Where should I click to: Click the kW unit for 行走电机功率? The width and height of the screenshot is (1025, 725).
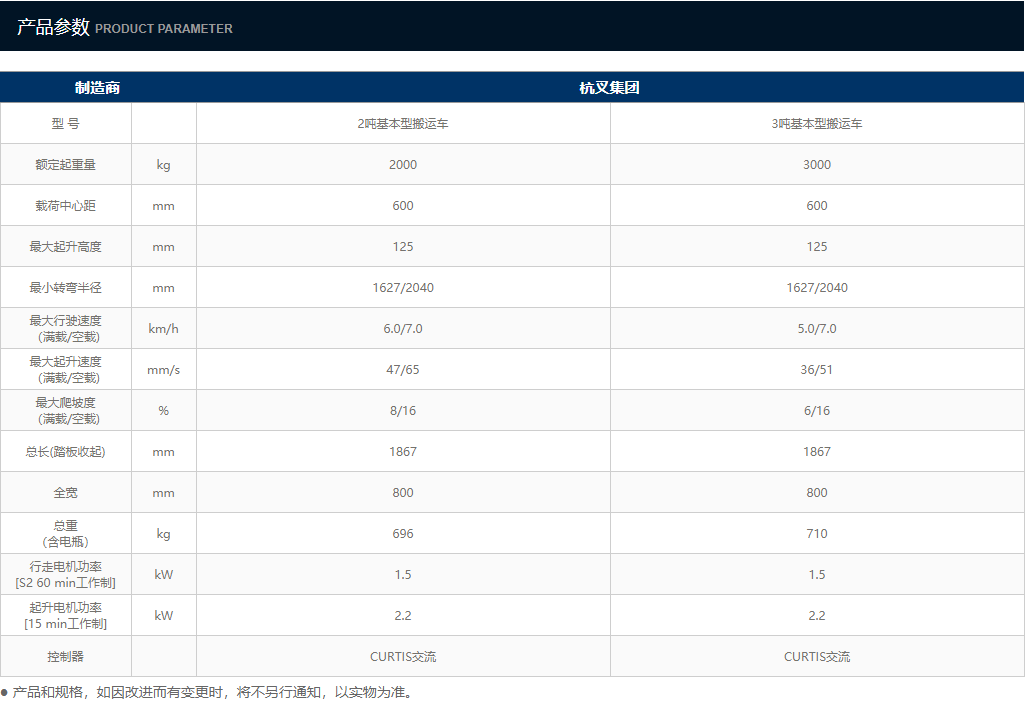(163, 575)
